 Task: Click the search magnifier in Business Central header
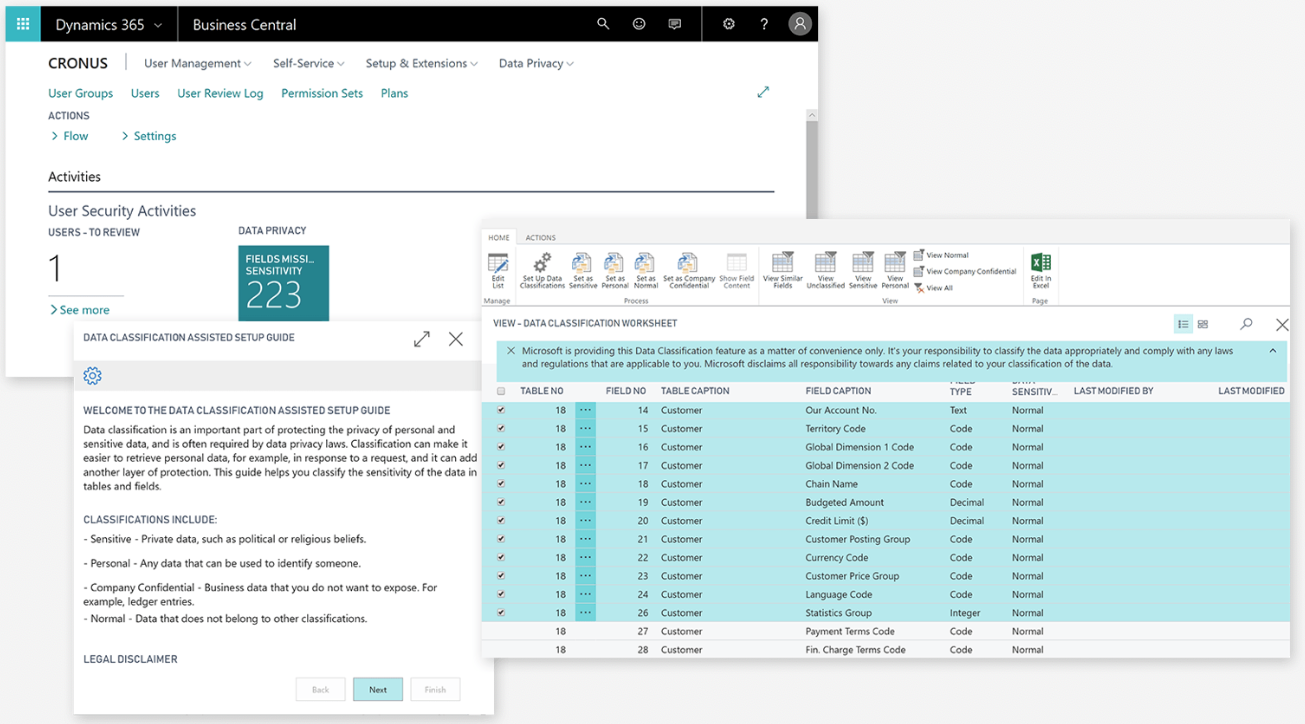pos(603,24)
